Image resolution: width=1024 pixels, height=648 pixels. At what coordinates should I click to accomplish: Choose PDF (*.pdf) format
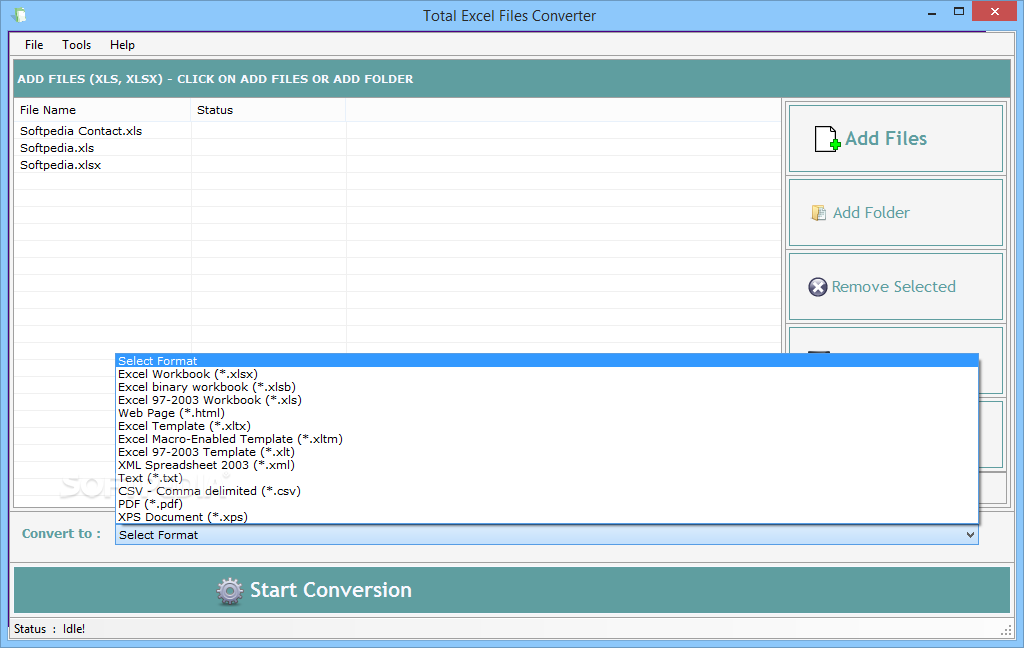(547, 505)
